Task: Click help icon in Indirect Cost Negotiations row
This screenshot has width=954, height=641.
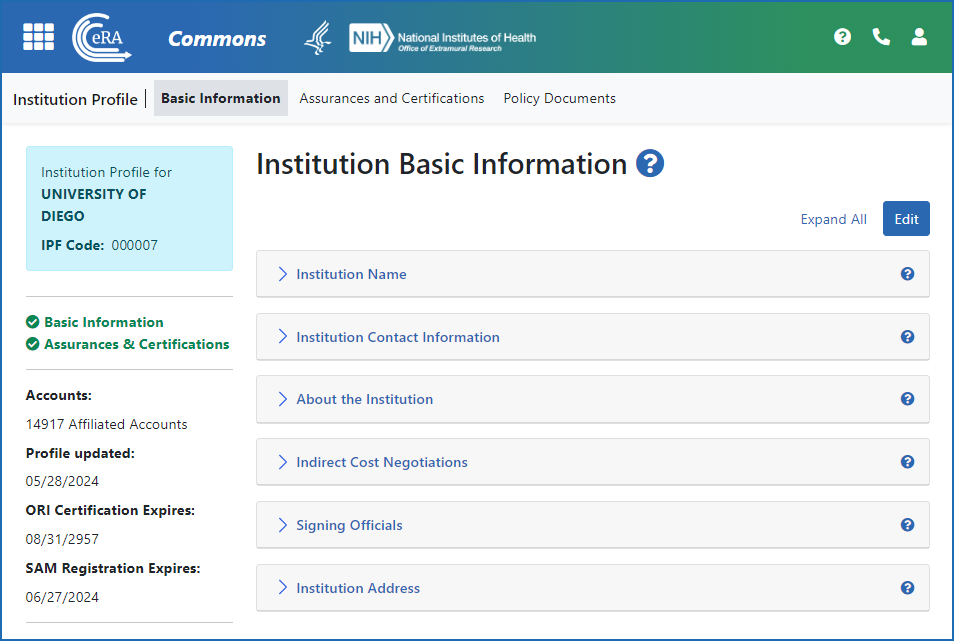Action: (x=907, y=462)
